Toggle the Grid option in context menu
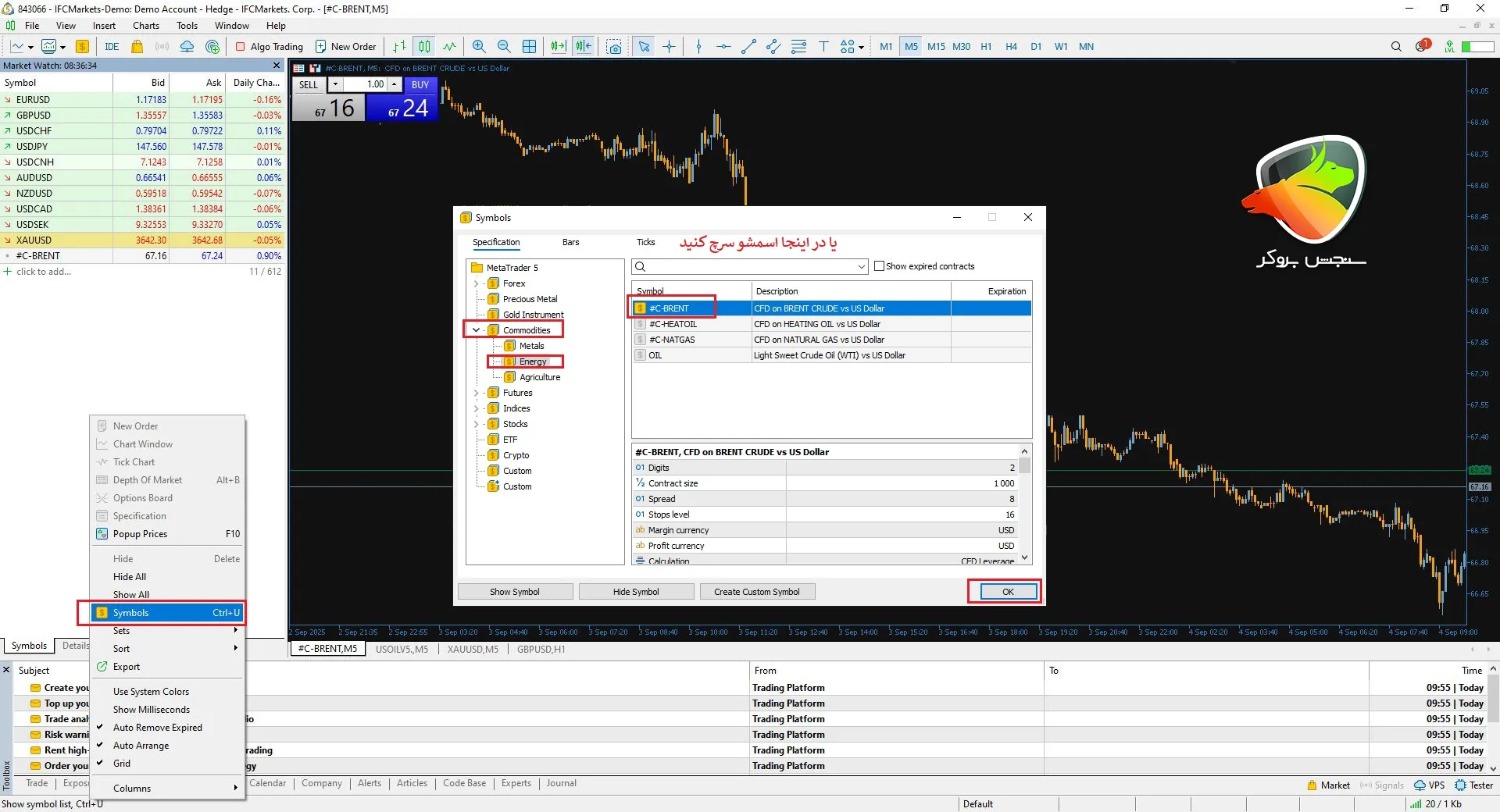Viewport: 1500px width, 812px height. [122, 764]
